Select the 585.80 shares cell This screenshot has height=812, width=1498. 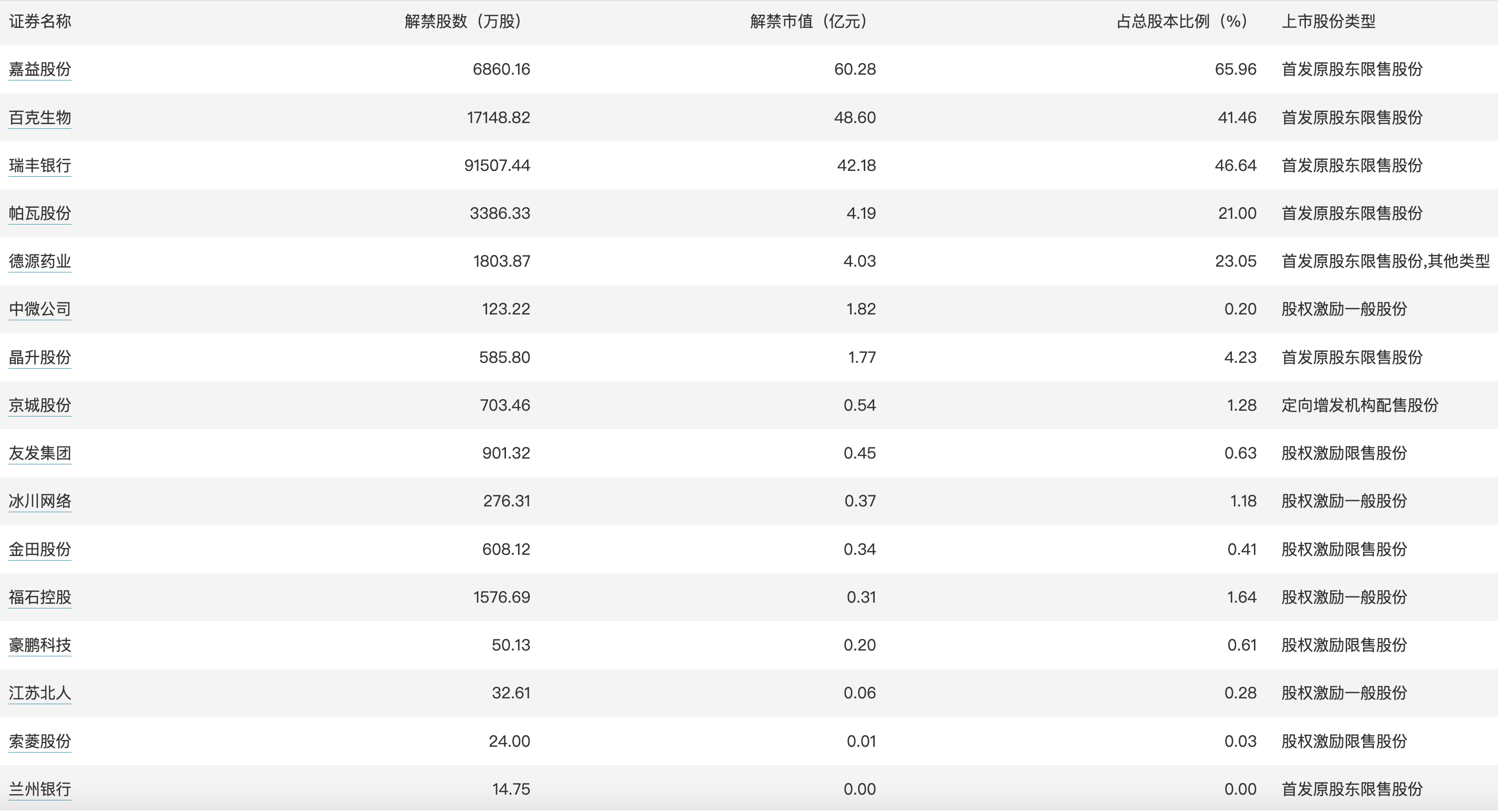[x=505, y=358]
